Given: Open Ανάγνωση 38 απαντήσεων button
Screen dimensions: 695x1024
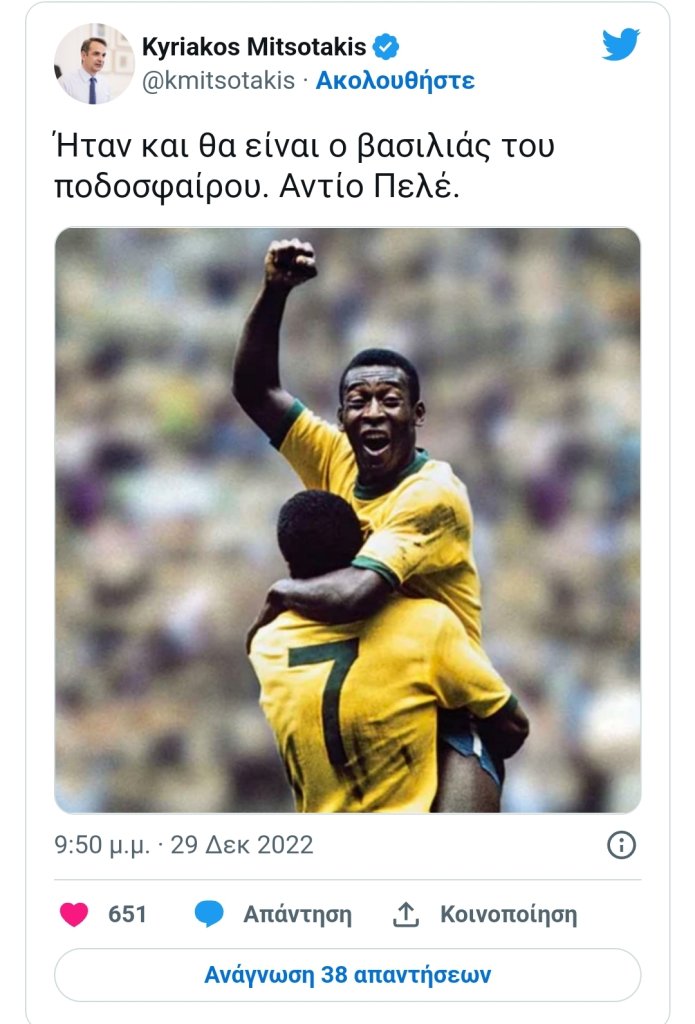Looking at the screenshot, I should point(348,974).
